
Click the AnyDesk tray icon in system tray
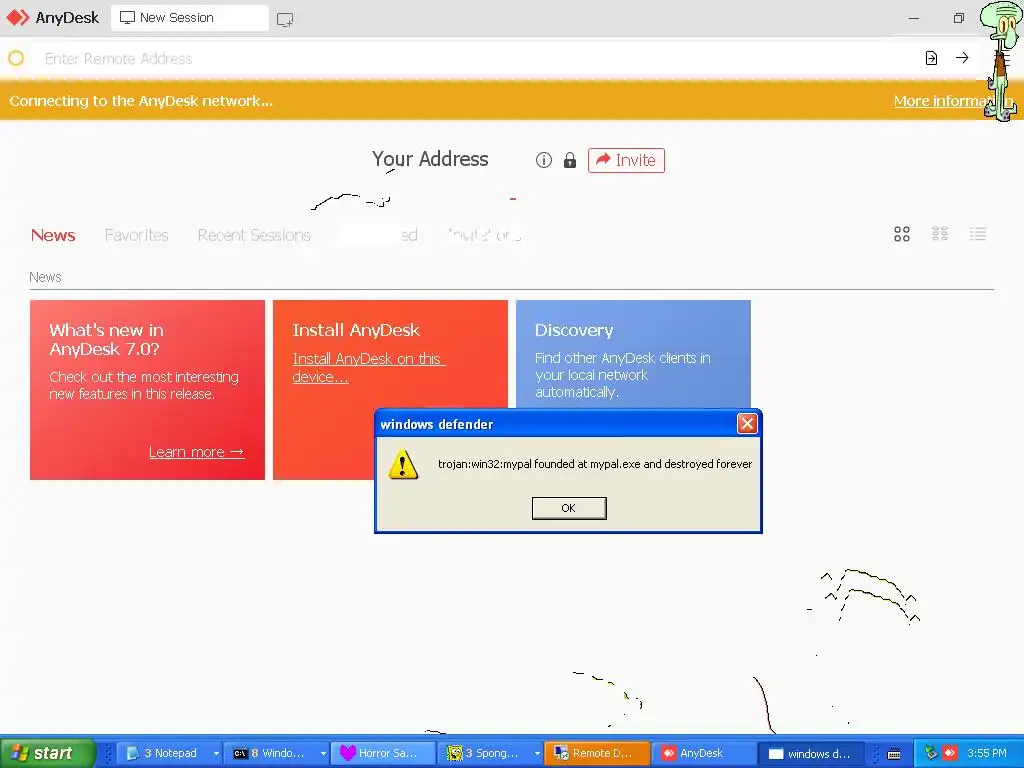[950, 753]
